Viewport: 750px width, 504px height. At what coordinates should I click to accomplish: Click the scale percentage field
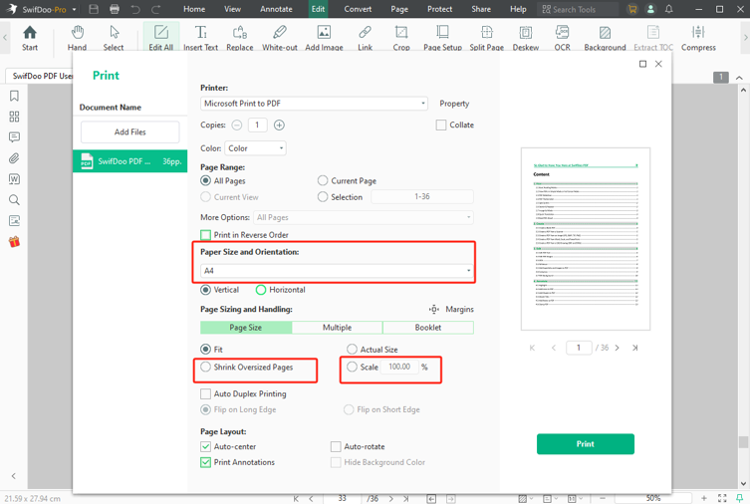pos(399,367)
